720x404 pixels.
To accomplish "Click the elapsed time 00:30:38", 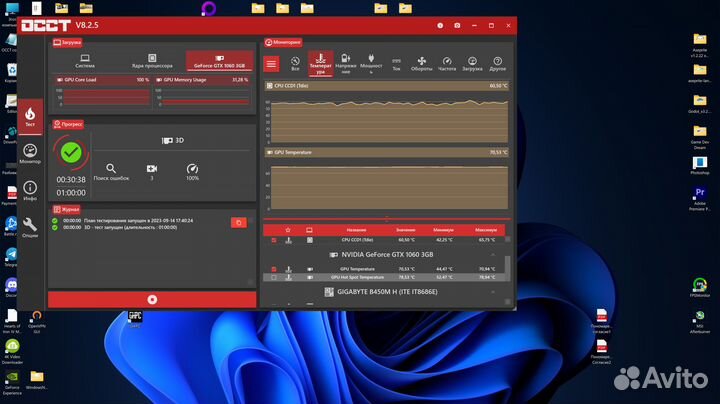I will (71, 180).
